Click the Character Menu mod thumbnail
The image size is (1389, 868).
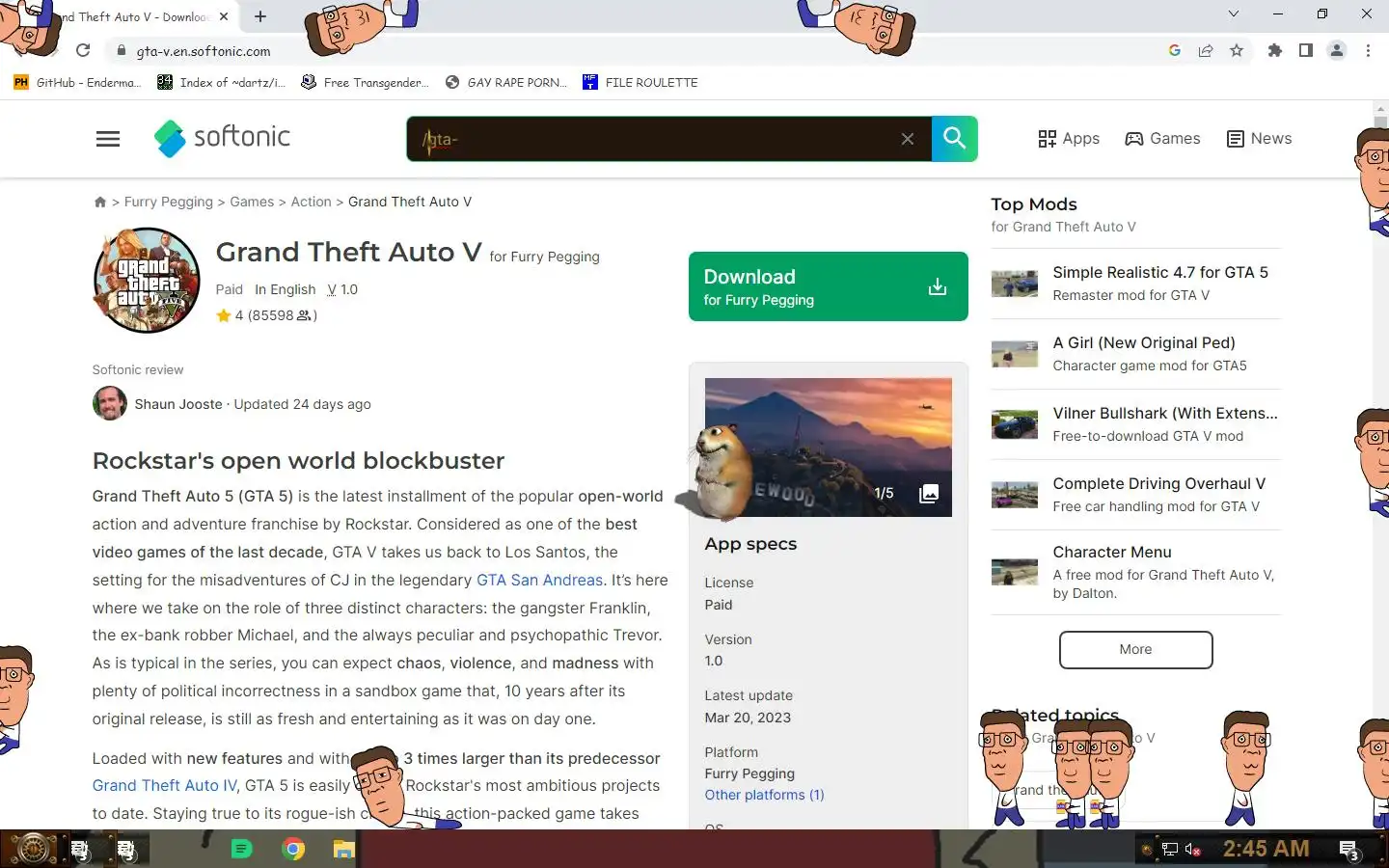click(x=1015, y=572)
